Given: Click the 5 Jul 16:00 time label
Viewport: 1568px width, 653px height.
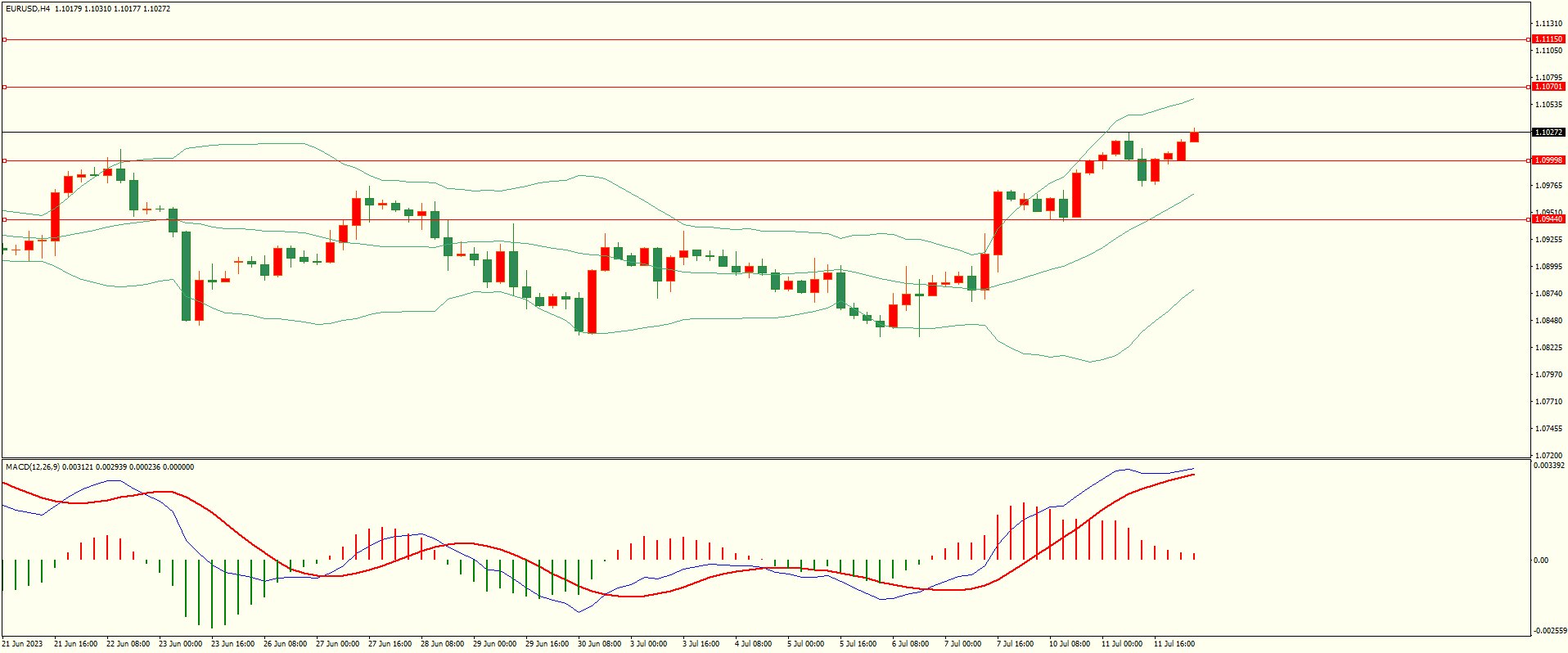Looking at the screenshot, I should (858, 644).
